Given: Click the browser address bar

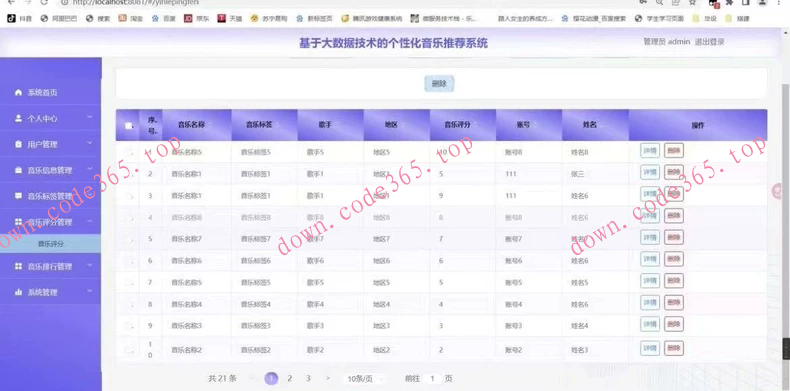Looking at the screenshot, I should 348,2.
